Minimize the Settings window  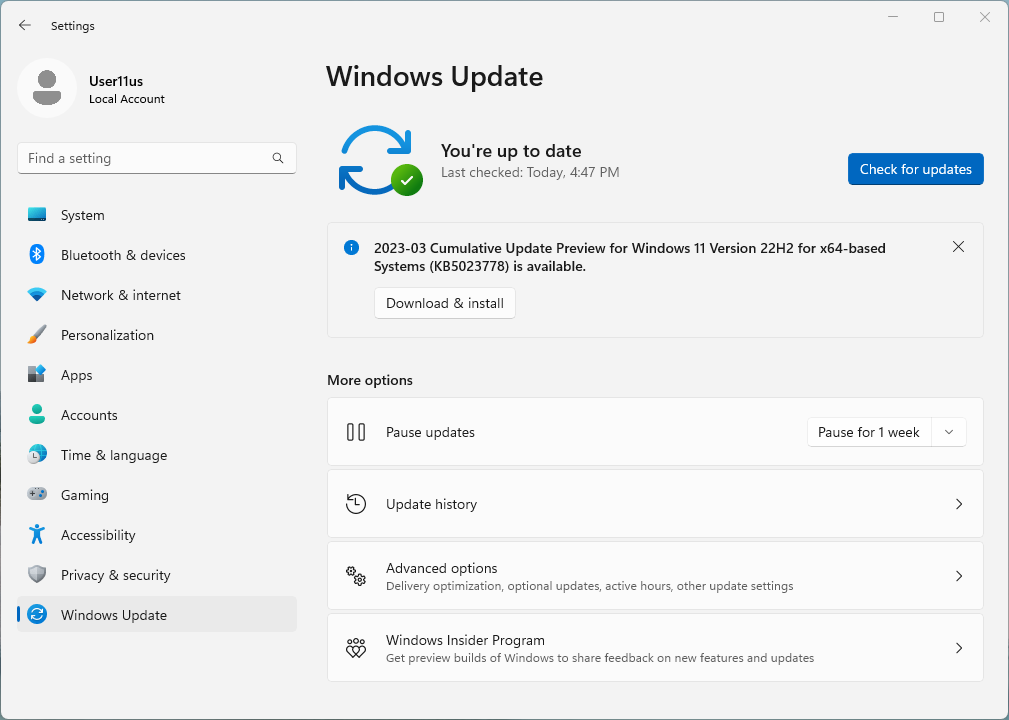click(x=893, y=17)
